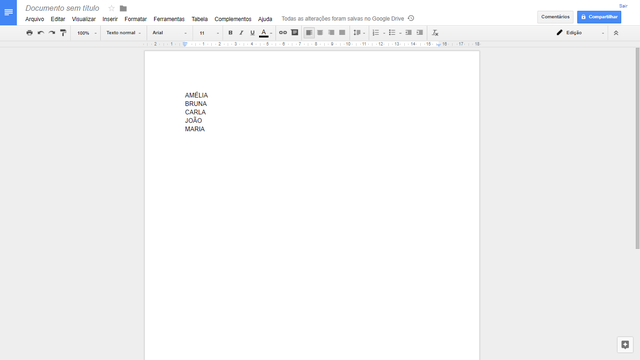Redo the last action
Image resolution: width=640 pixels, height=360 pixels.
point(52,33)
